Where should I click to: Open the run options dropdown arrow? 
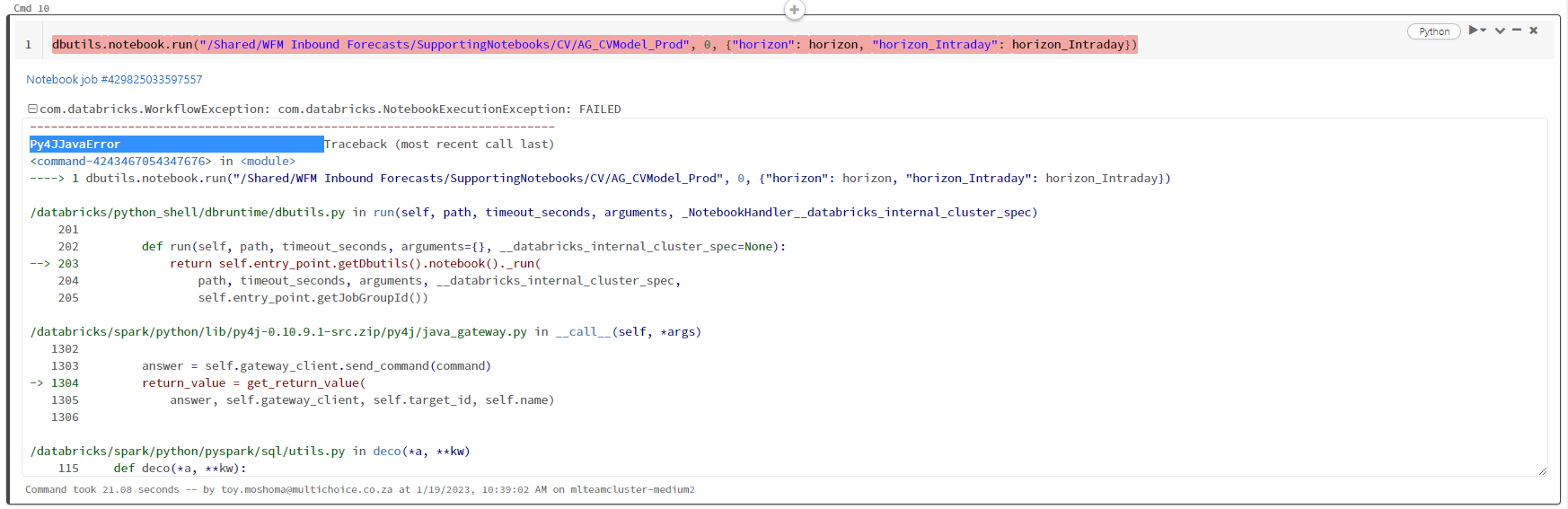[1484, 31]
